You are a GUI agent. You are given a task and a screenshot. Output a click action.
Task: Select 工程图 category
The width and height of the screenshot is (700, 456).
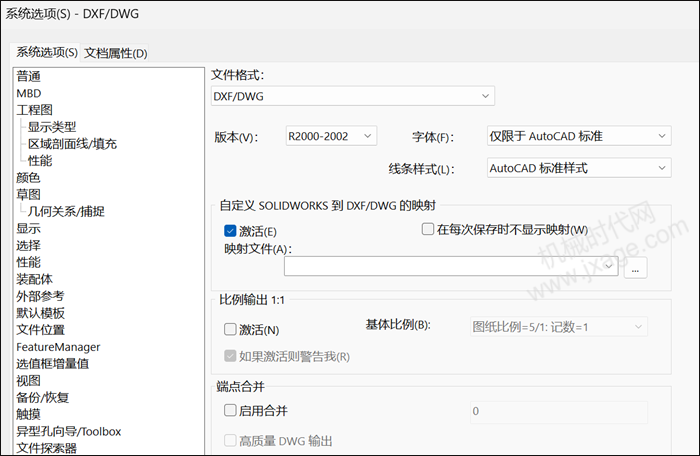click(34, 110)
